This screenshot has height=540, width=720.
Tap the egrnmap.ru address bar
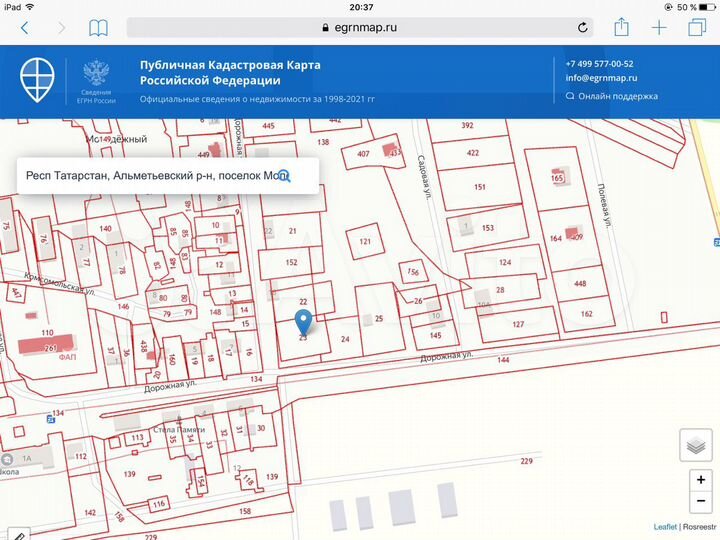pyautogui.click(x=360, y=28)
